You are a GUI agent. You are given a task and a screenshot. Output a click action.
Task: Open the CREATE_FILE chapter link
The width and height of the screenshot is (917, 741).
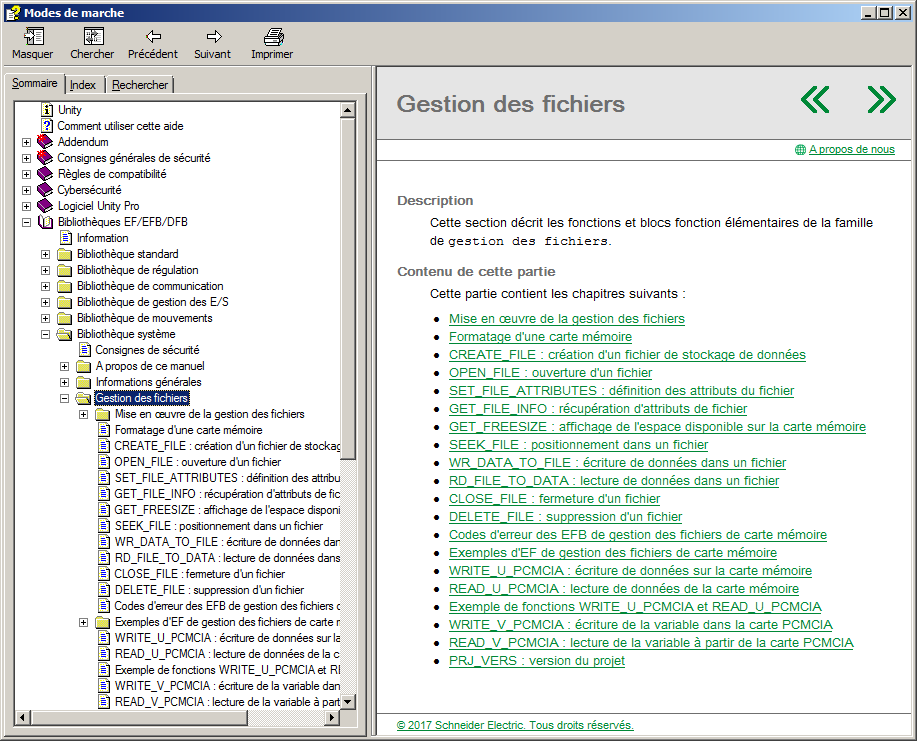pos(627,355)
